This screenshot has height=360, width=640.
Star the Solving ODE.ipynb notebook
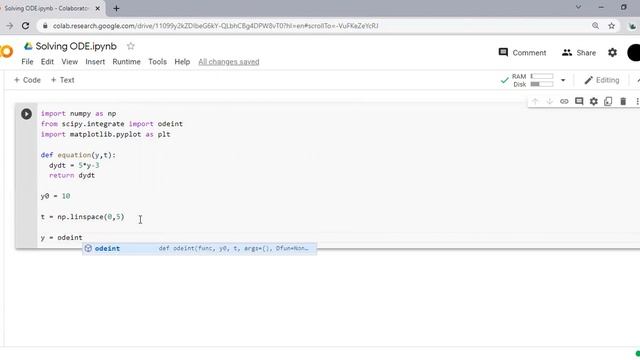tap(131, 46)
